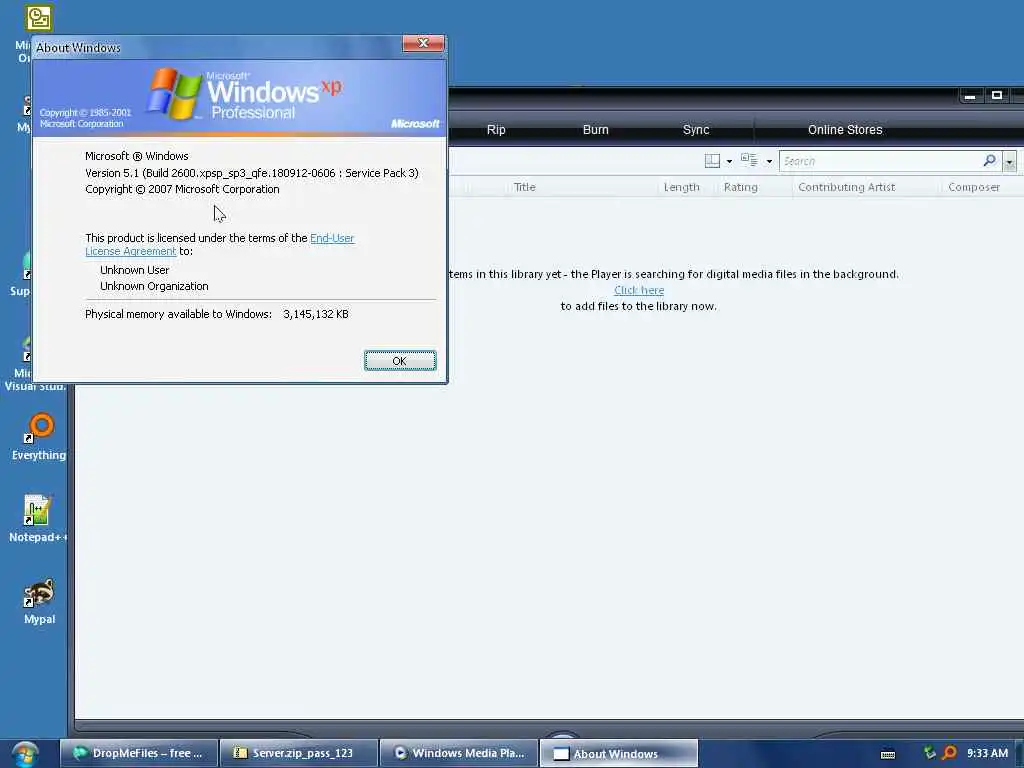Switch to the Burn tab in Media Player
Screen dimensions: 1024x768
click(x=596, y=129)
